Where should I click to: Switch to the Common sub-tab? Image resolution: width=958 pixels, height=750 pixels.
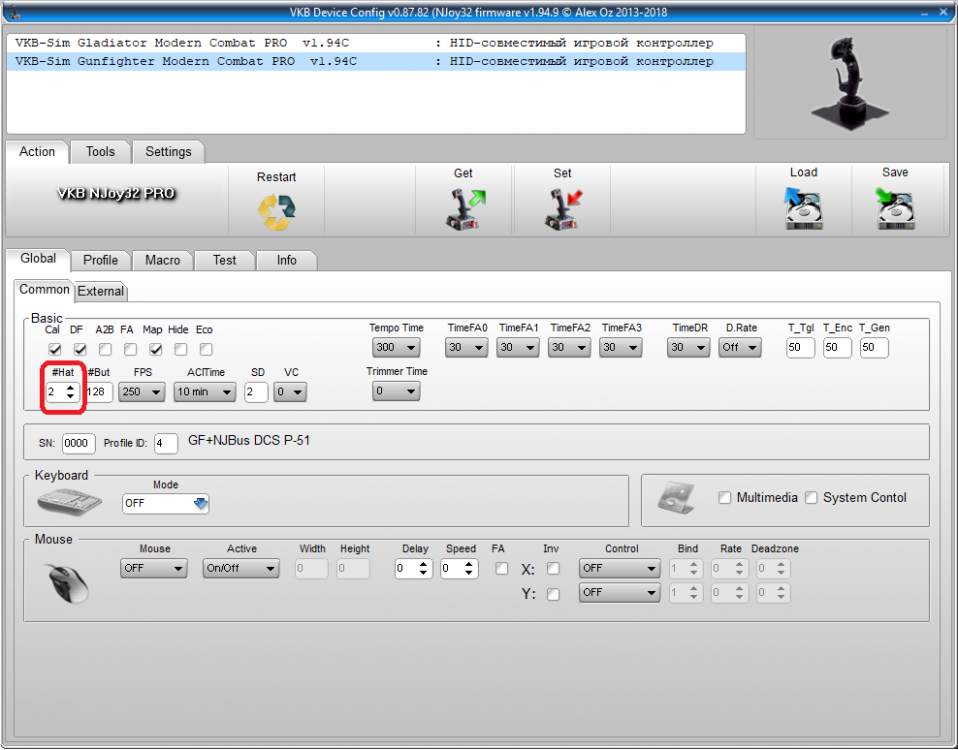[44, 289]
